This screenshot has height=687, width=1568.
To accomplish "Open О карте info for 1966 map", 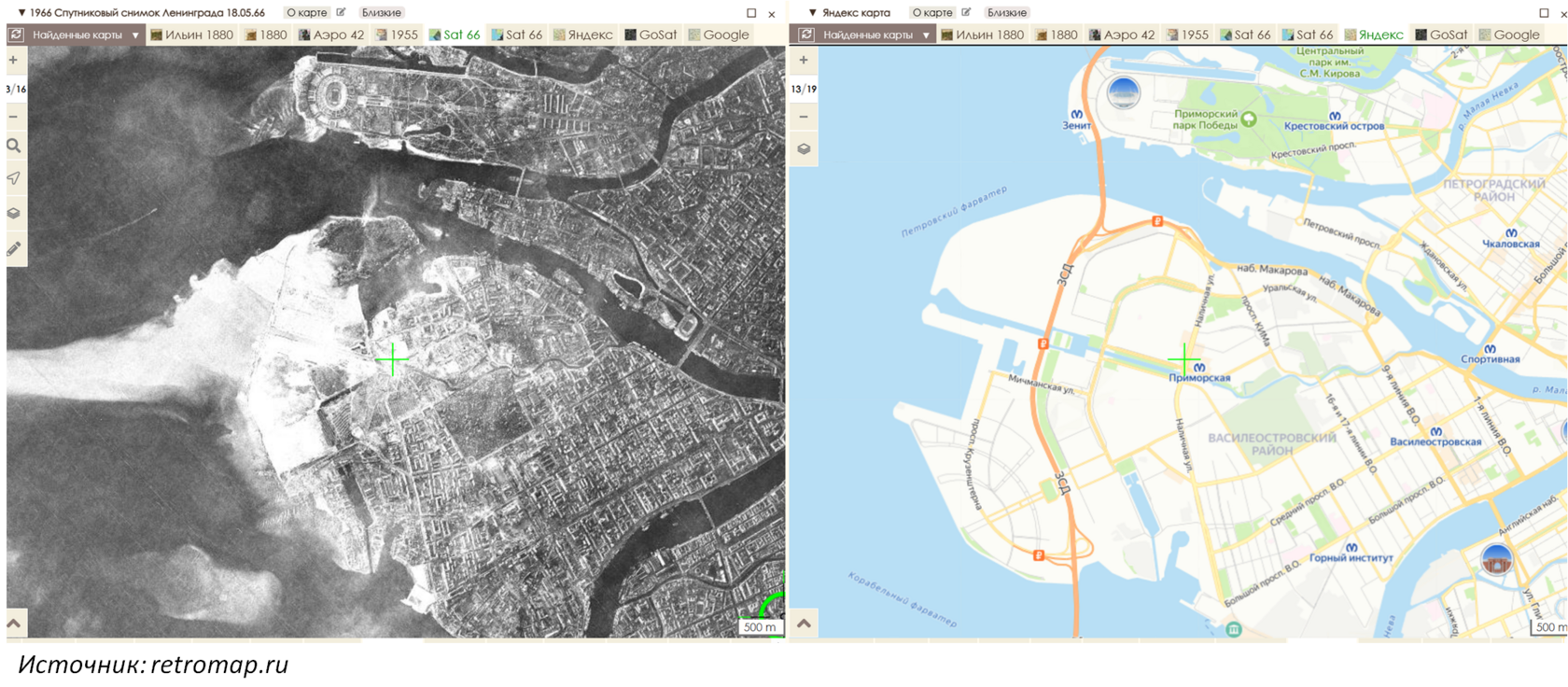I will point(306,12).
